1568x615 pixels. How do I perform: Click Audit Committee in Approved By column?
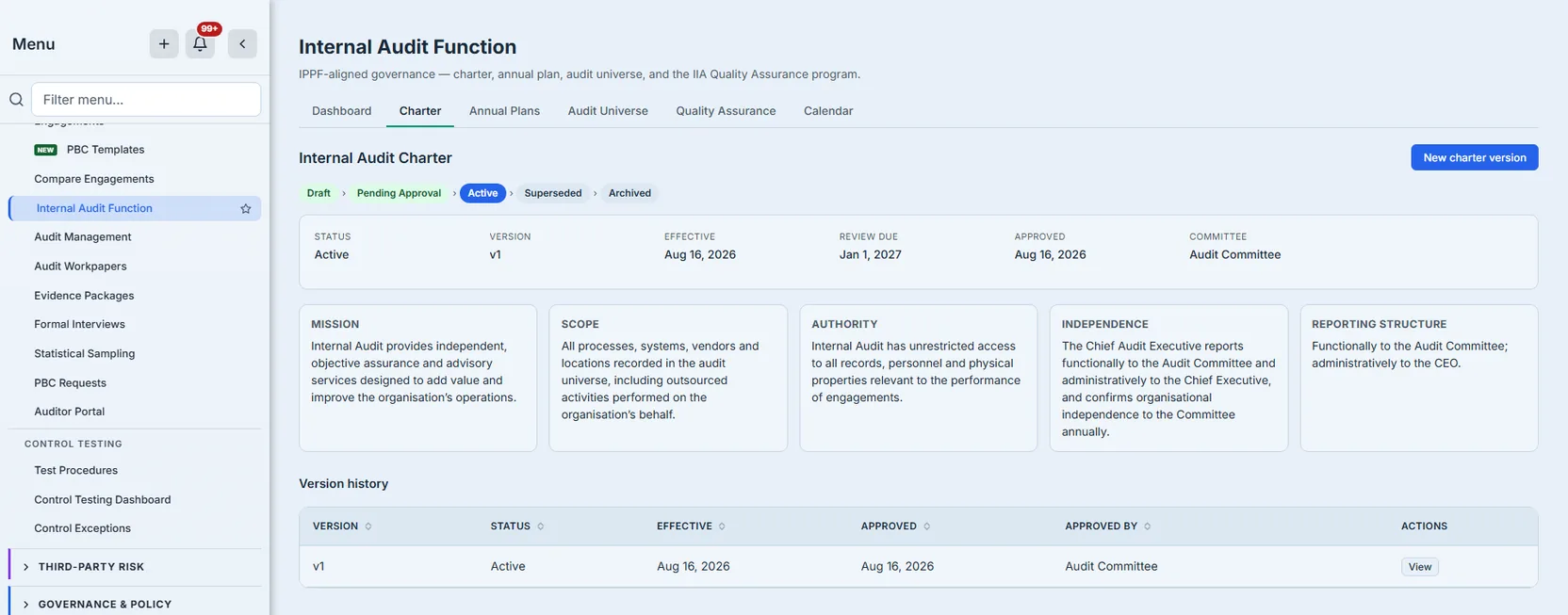tap(1111, 566)
